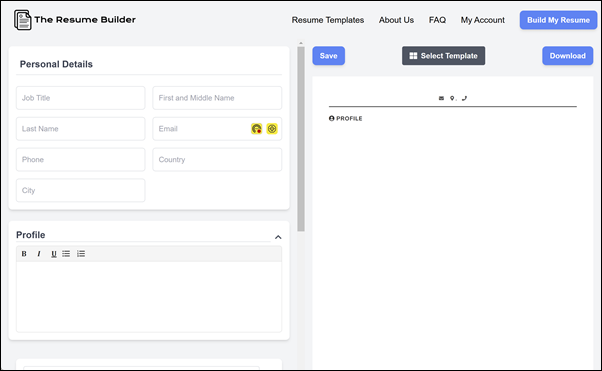Insert numbered list in Profile editor
This screenshot has width=602, height=371.
[x=81, y=254]
